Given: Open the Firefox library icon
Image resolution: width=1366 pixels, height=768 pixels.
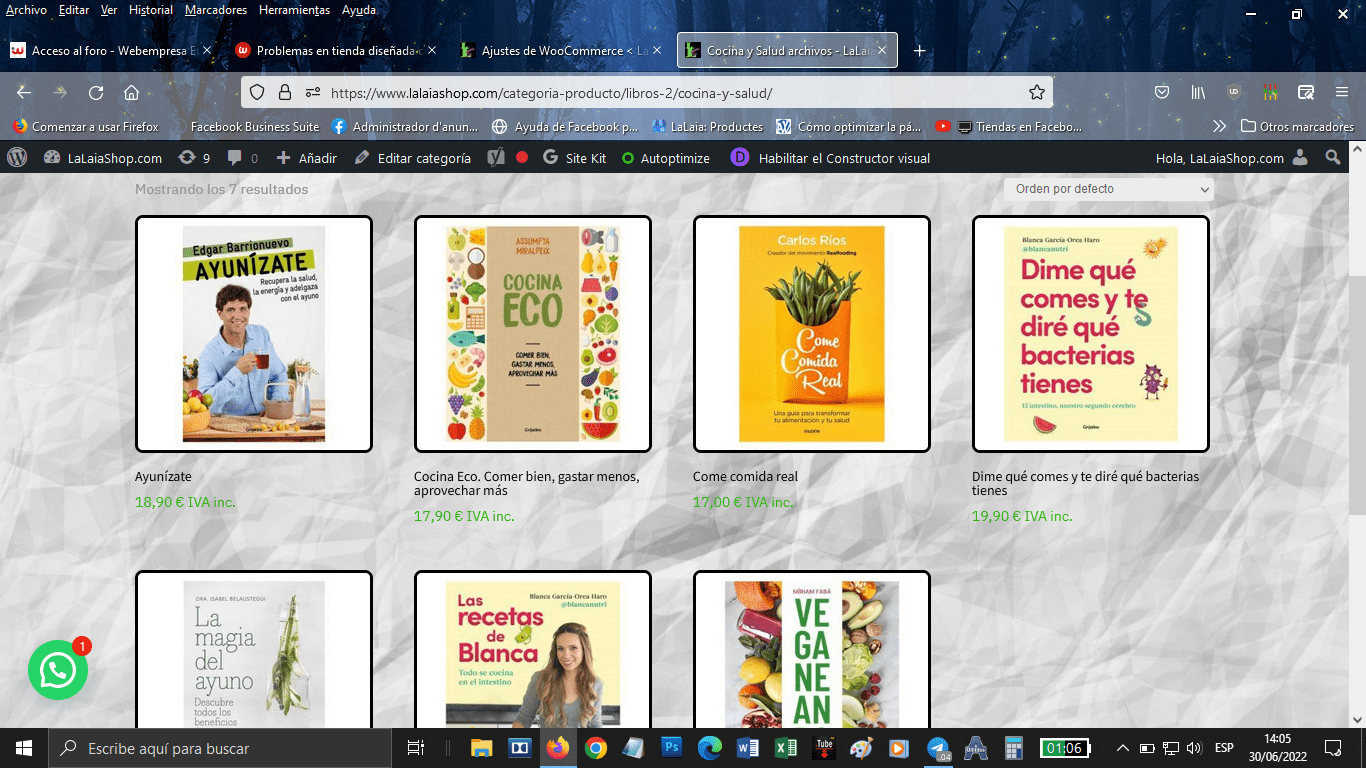Looking at the screenshot, I should pos(1198,92).
